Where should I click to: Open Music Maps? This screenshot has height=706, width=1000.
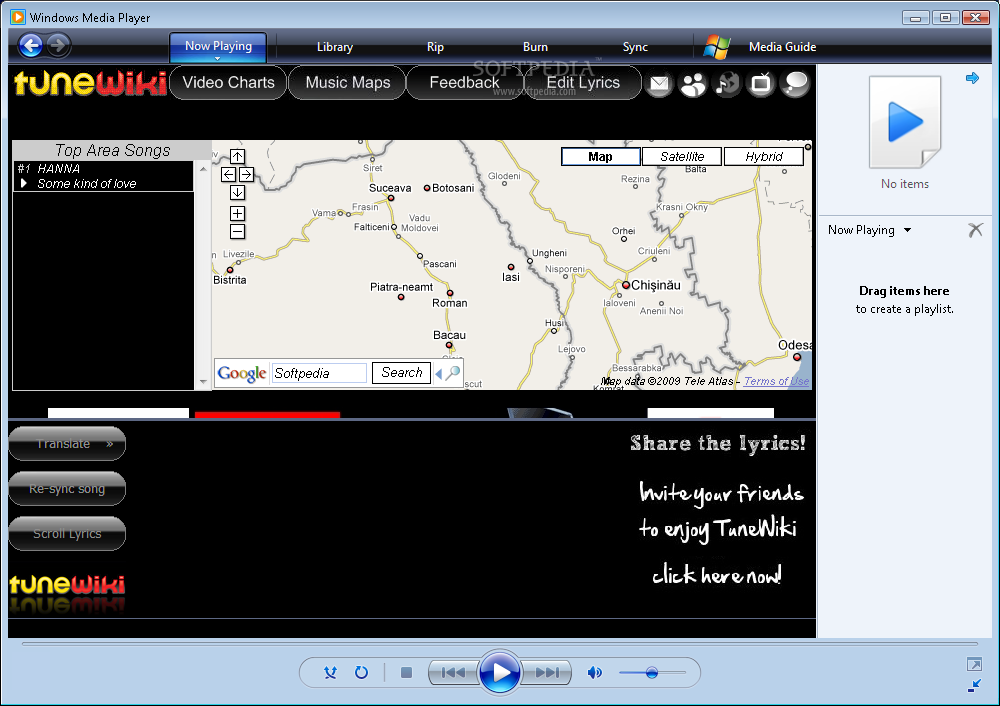[348, 83]
